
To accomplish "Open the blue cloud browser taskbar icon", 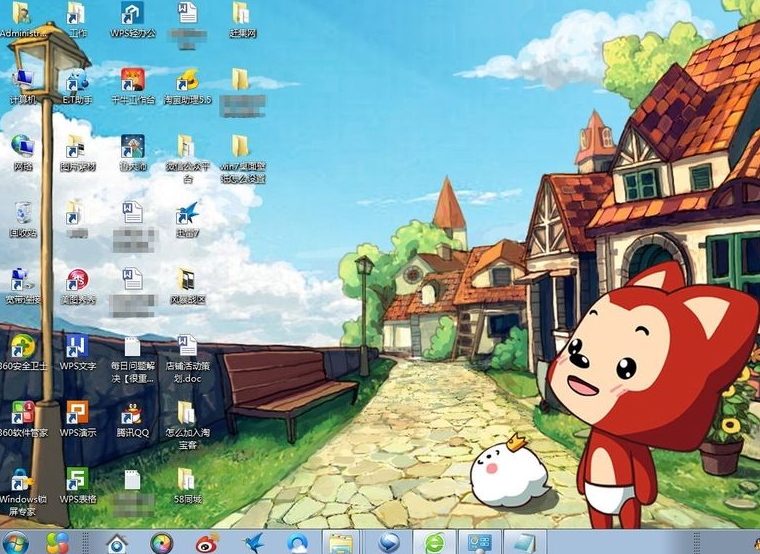I will coord(297,543).
